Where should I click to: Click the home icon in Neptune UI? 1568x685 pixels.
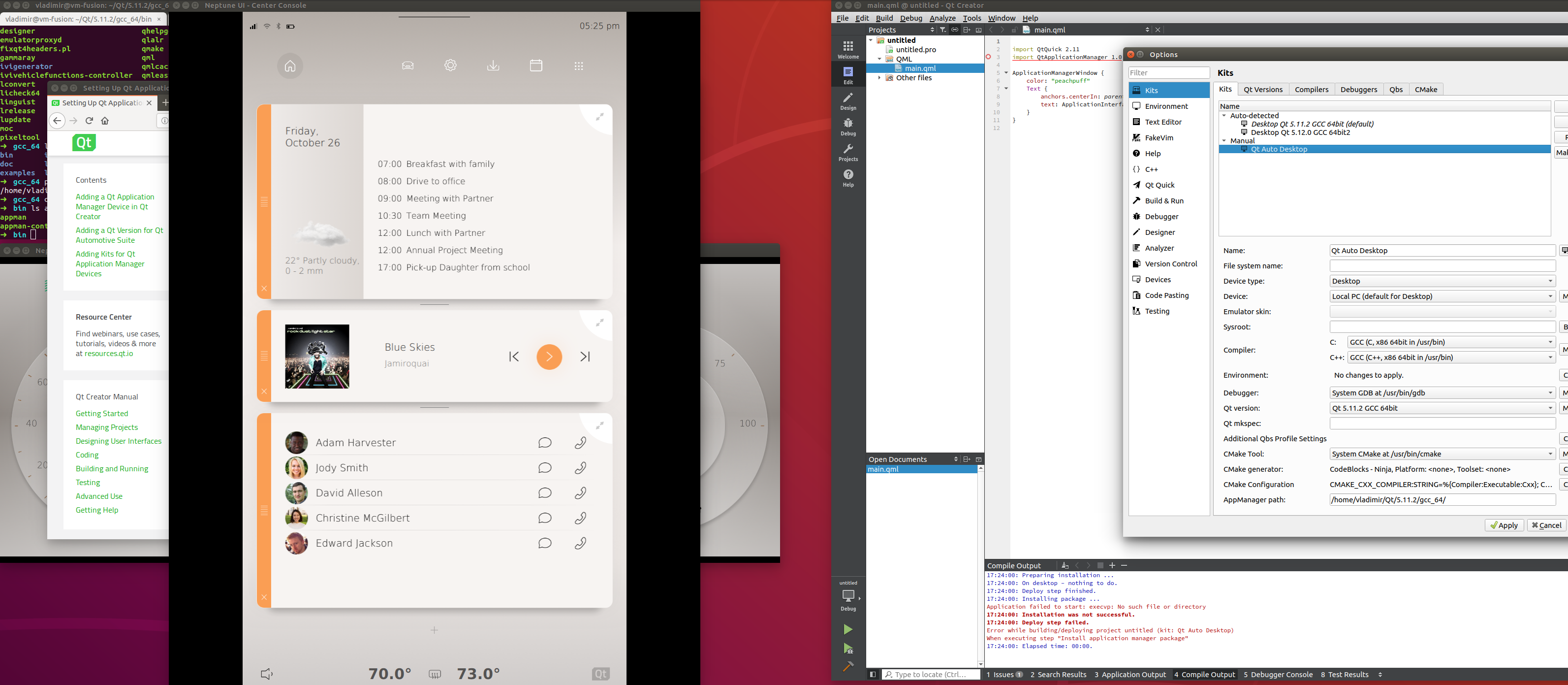[290, 66]
